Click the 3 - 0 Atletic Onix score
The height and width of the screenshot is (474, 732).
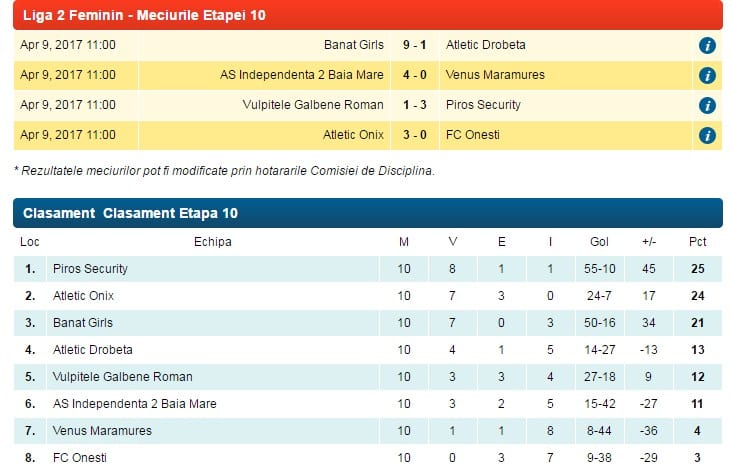click(x=415, y=134)
